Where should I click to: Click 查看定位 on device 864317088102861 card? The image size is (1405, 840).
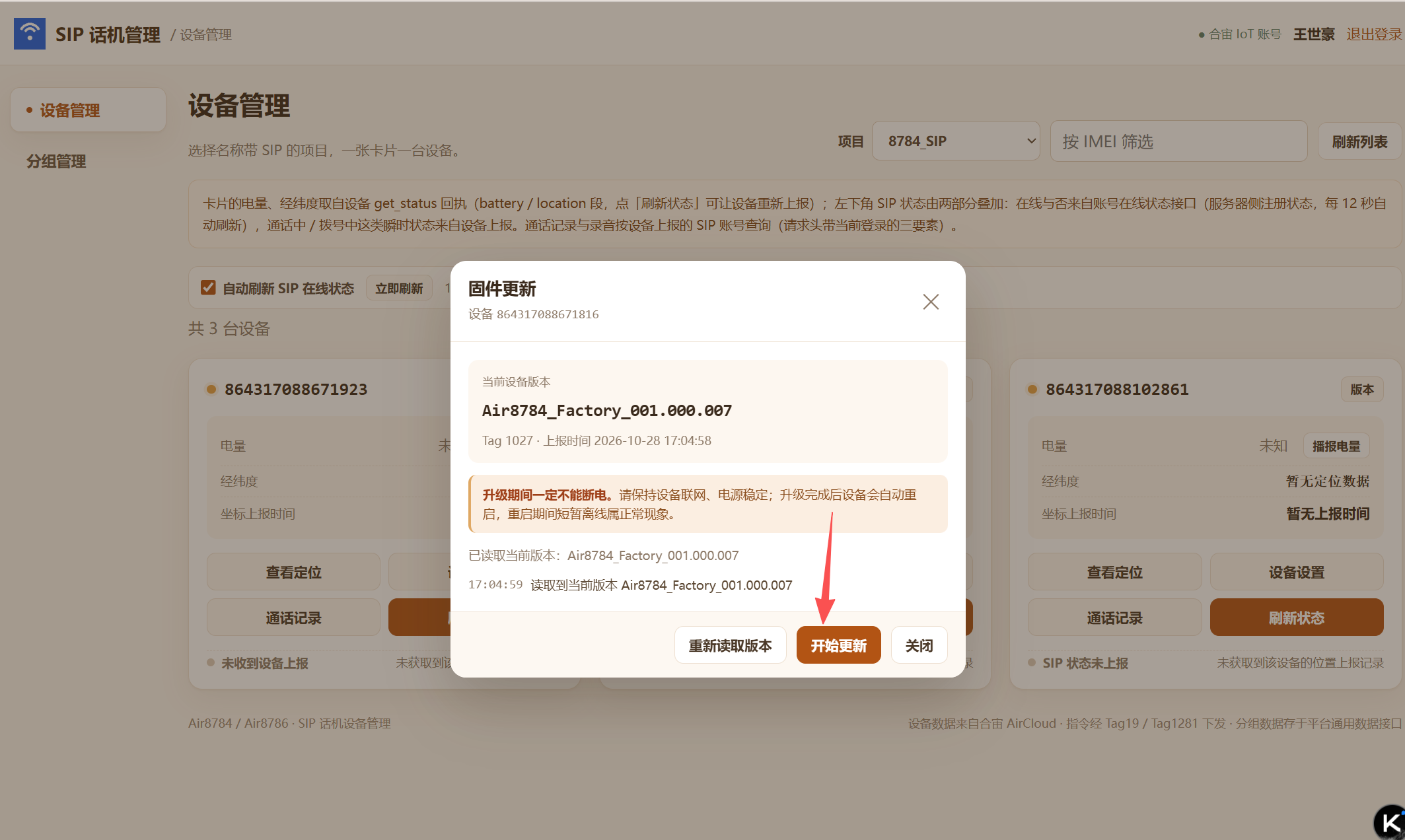1114,572
